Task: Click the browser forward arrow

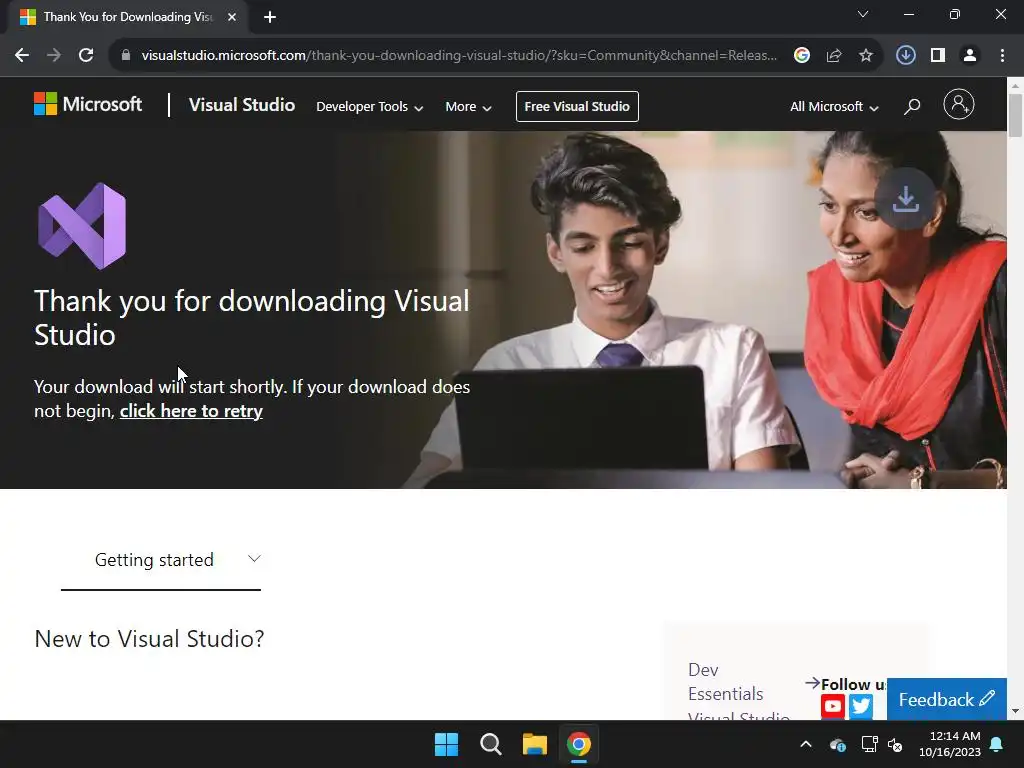Action: (x=54, y=56)
